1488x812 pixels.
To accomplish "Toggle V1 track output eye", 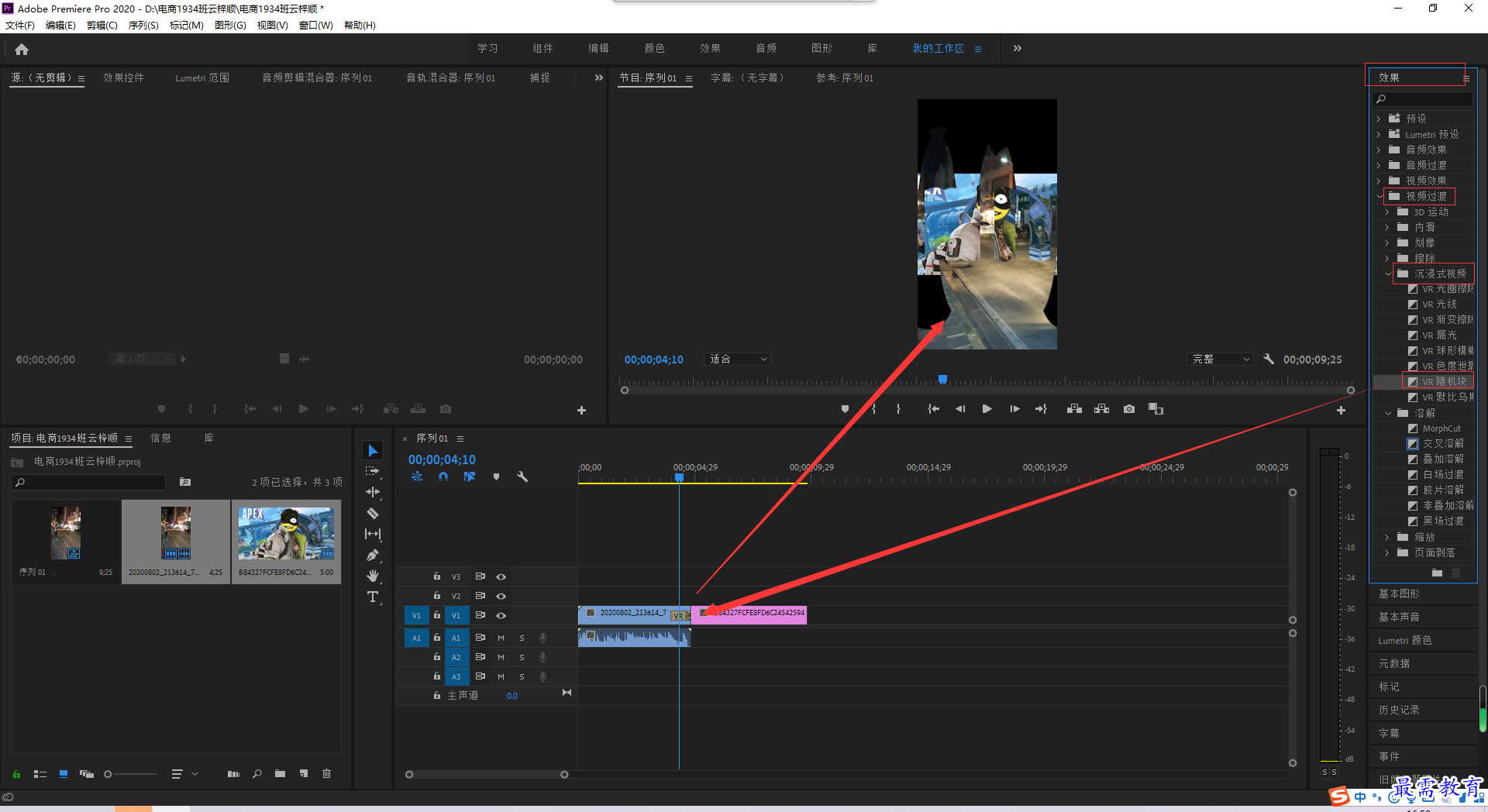I will click(x=501, y=615).
